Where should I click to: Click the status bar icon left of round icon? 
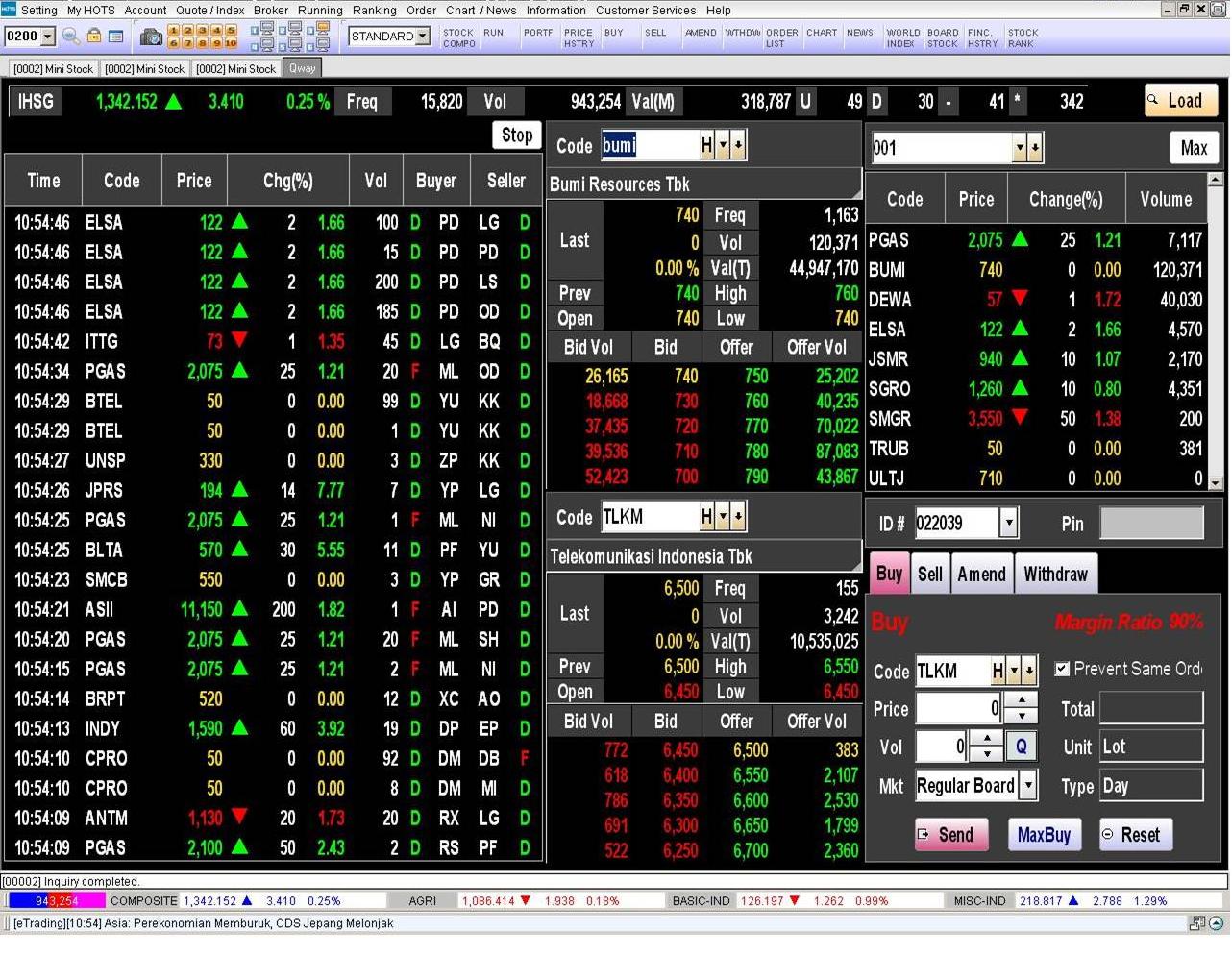click(1196, 923)
